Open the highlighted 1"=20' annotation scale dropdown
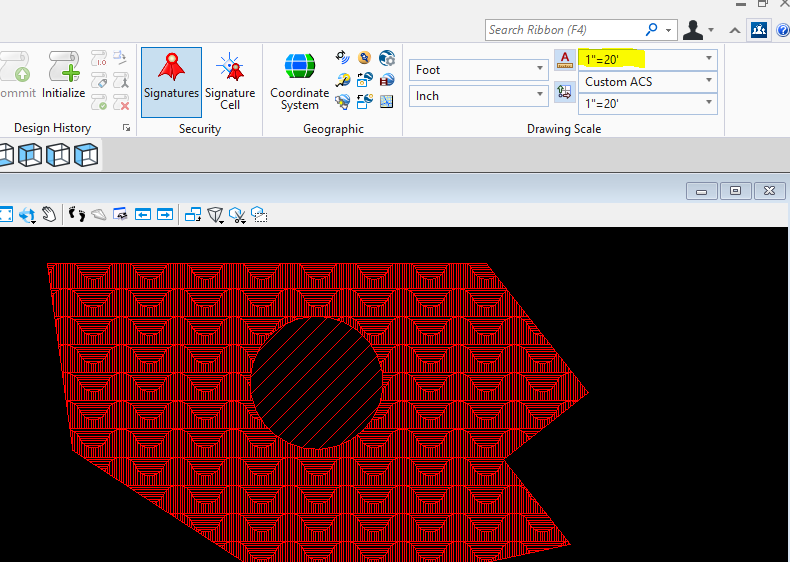This screenshot has height=562, width=790. pos(648,59)
